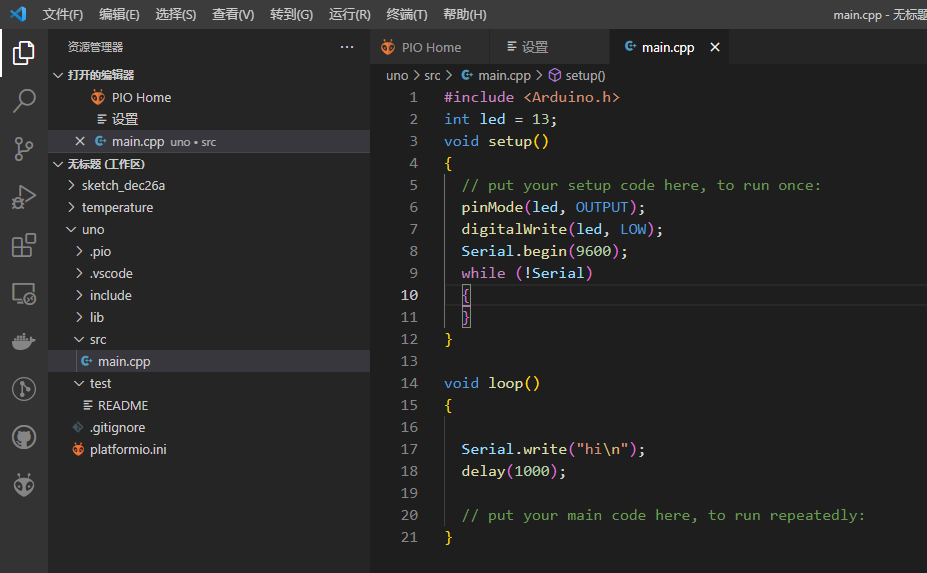This screenshot has height=573, width=927.
Task: Click the VS Code logo icon
Action: pos(18,14)
